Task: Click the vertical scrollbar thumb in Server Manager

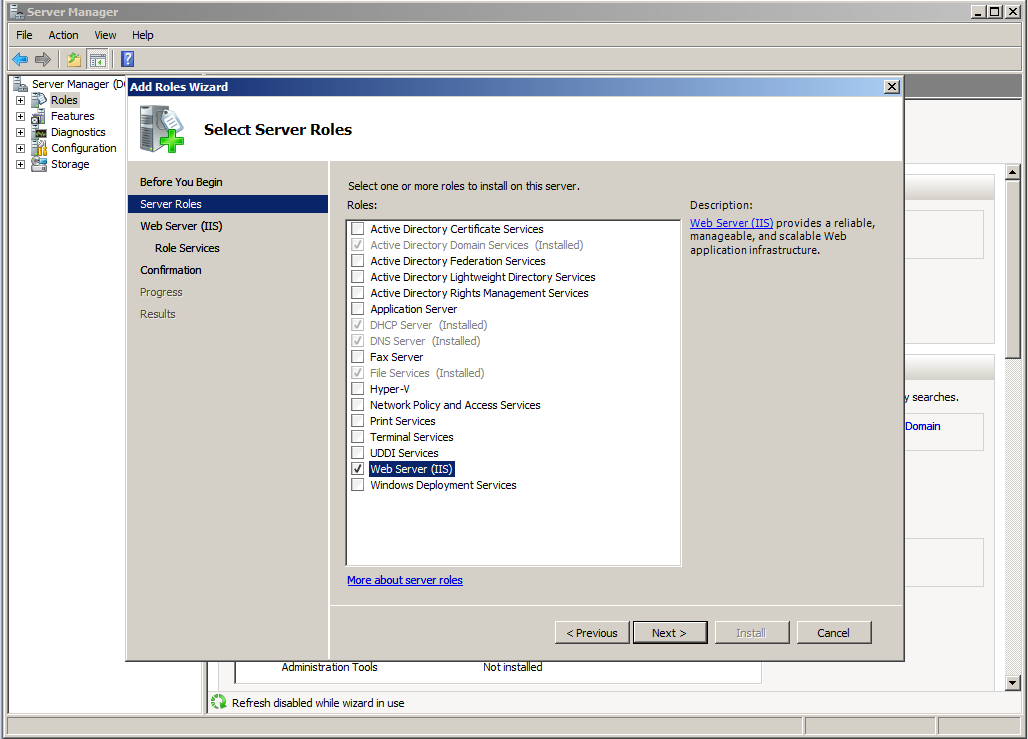Action: 1012,269
